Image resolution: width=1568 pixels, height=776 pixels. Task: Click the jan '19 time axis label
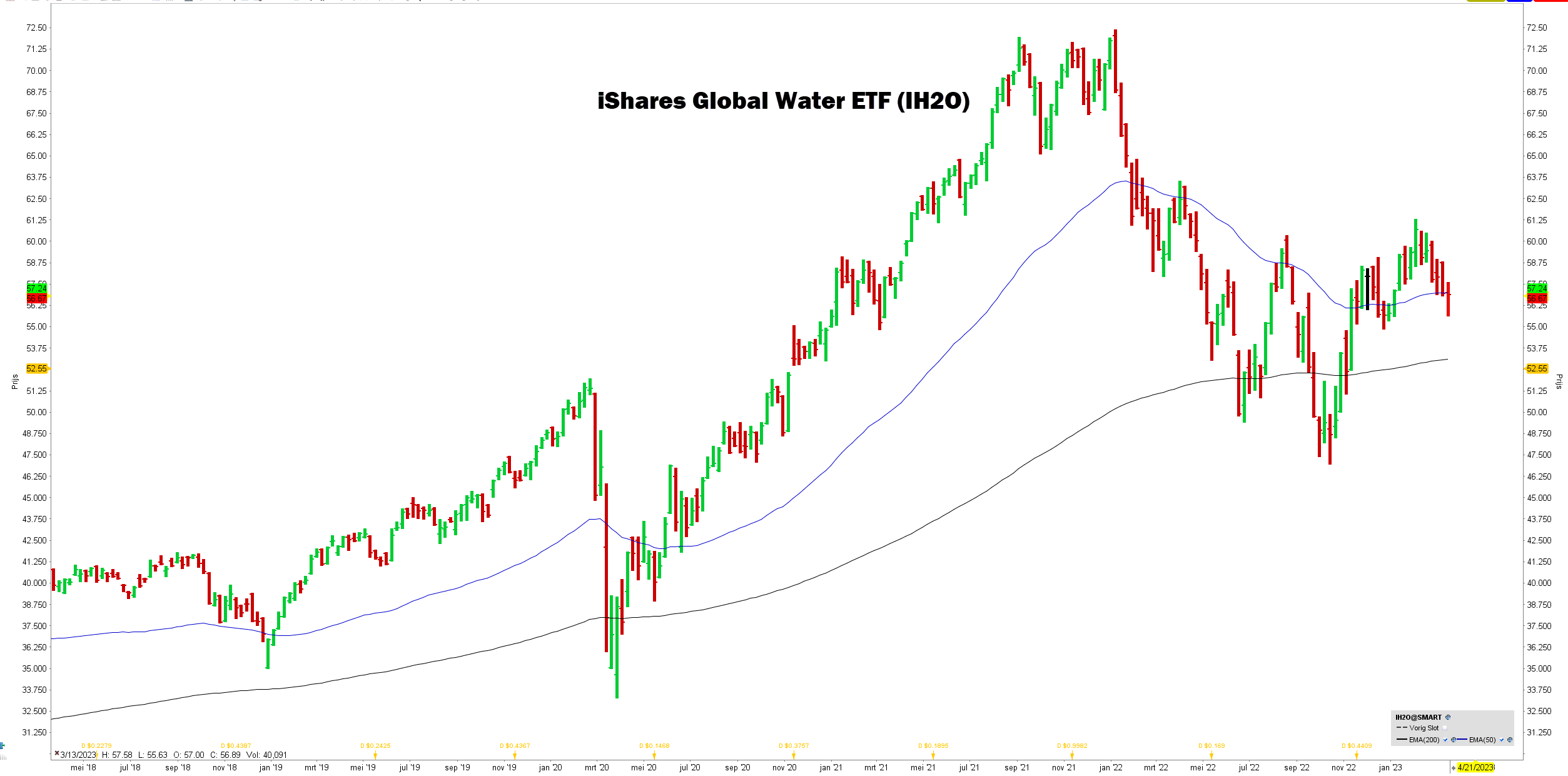271,767
